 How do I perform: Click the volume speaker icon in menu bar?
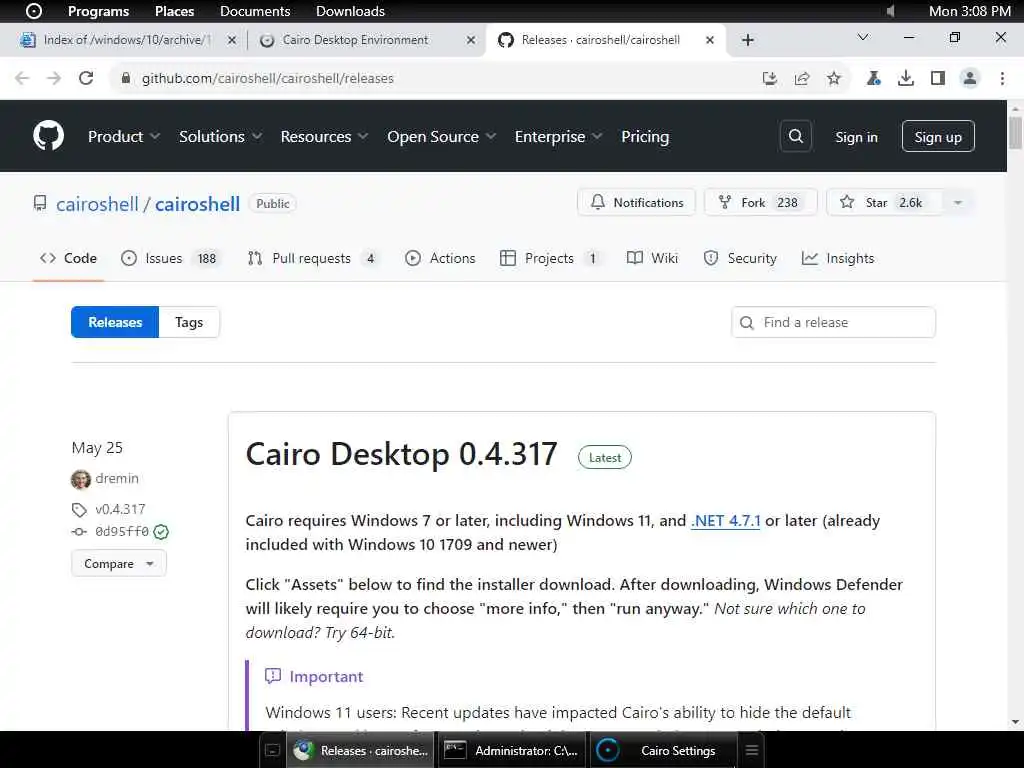coord(889,11)
